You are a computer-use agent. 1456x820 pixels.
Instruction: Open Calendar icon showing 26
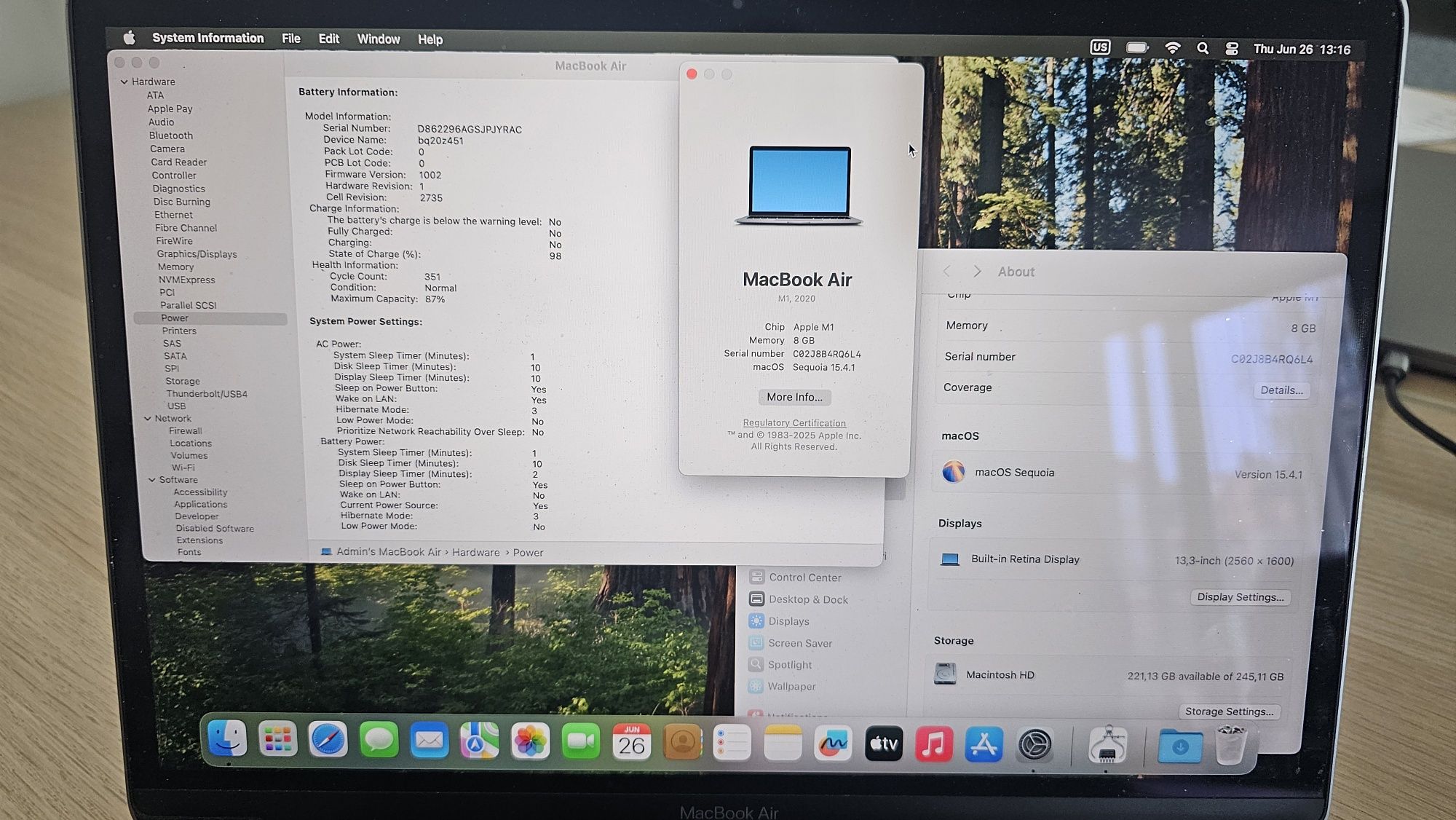(631, 743)
